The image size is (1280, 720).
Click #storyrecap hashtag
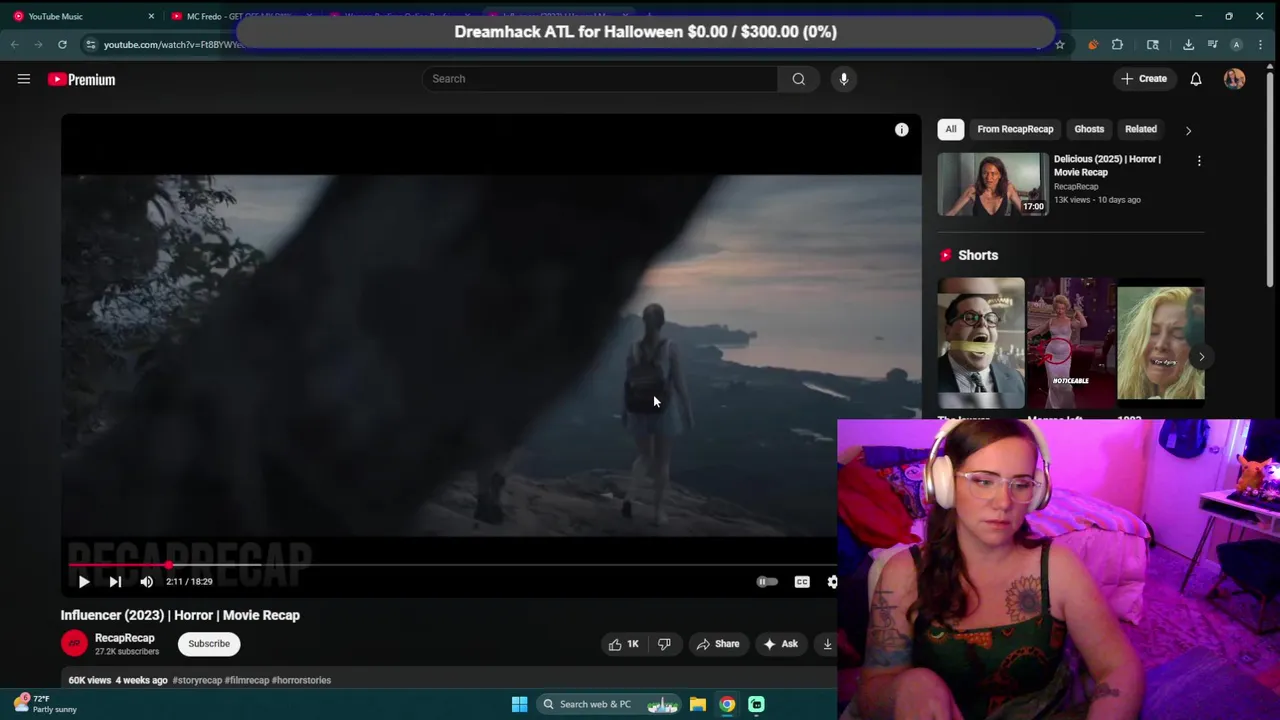coord(197,680)
